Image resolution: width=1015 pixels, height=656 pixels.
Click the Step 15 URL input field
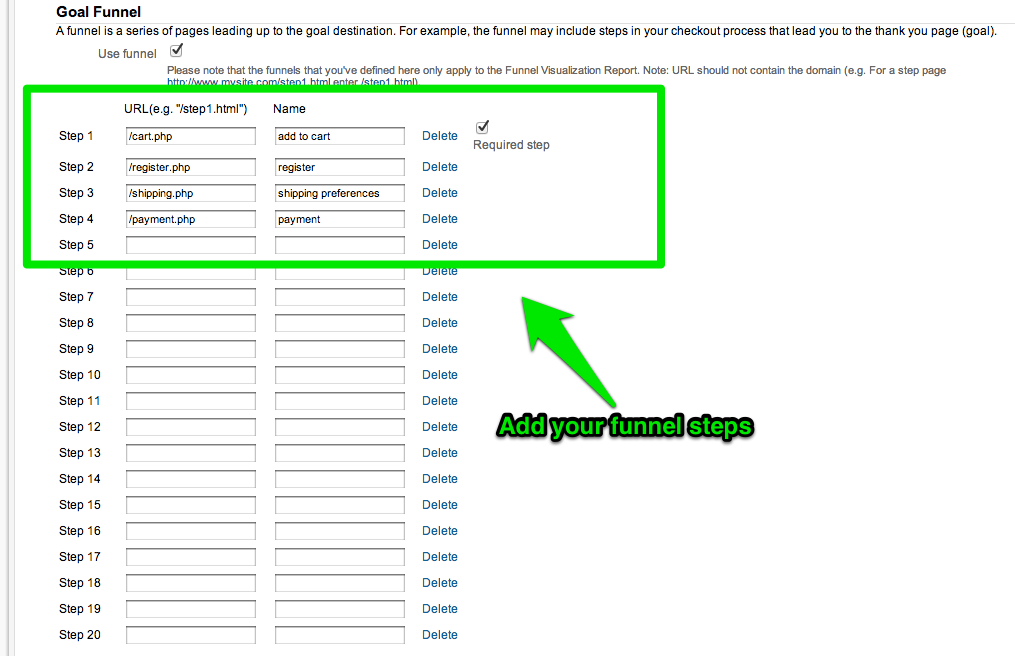[191, 505]
